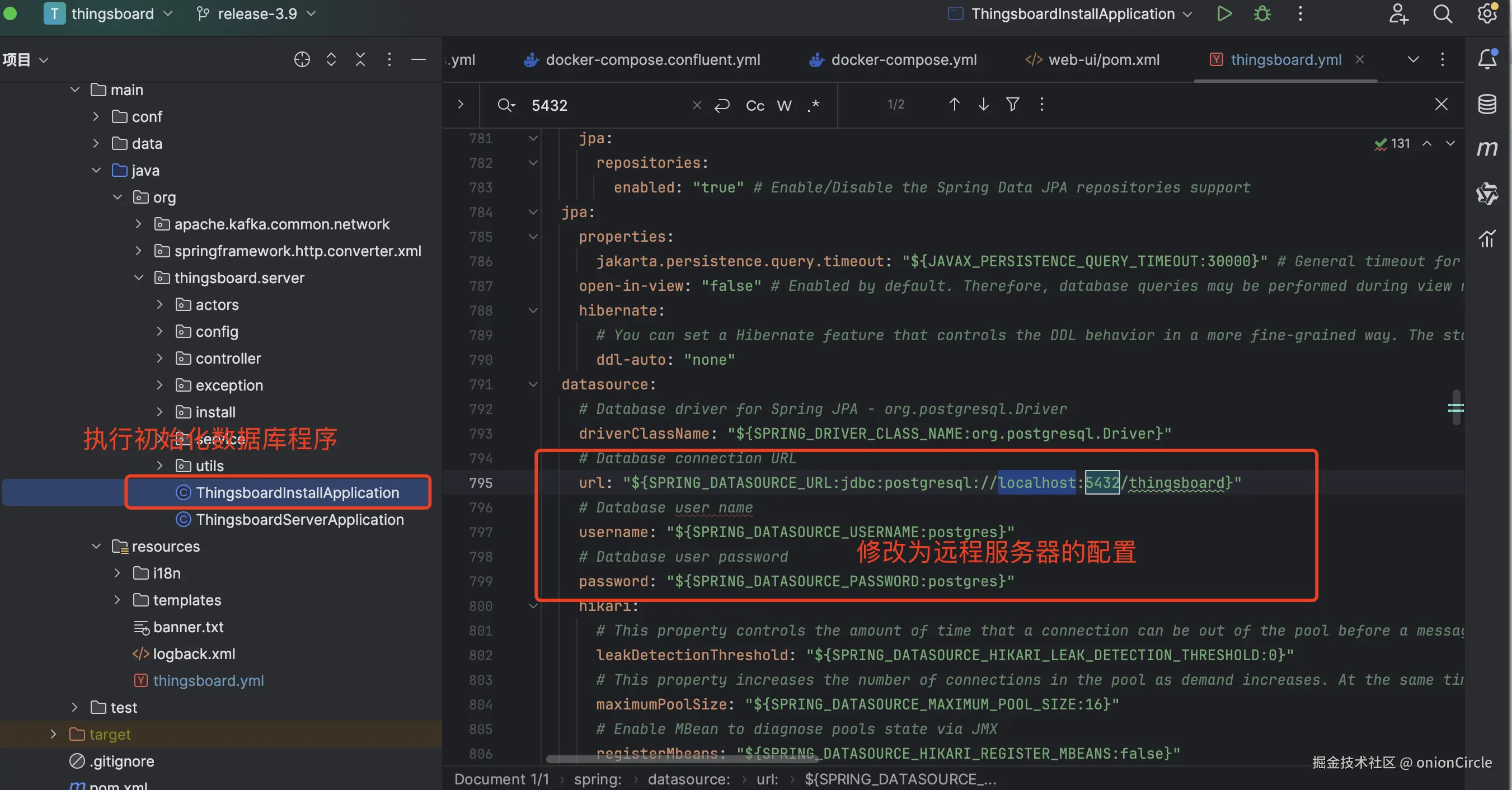
Task: Toggle whole Words (W) search option
Action: 784,106
